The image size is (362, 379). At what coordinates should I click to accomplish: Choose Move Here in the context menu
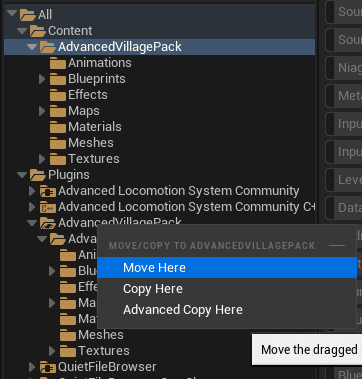[227, 268]
